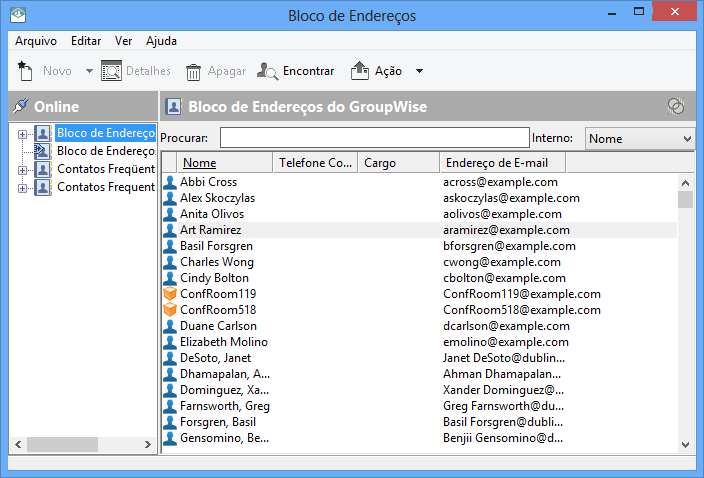Click Charles Wong person icon

pyautogui.click(x=170, y=262)
